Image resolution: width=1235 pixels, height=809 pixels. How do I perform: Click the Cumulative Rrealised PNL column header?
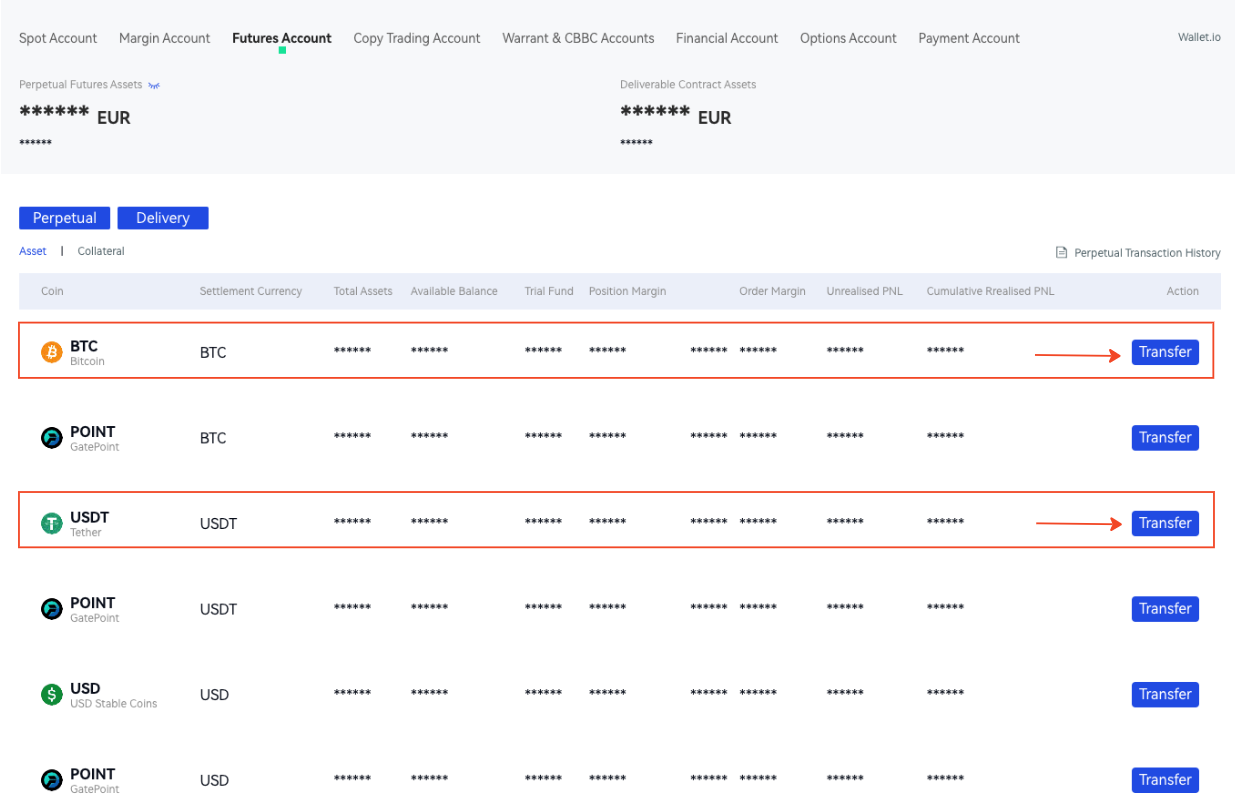991,291
